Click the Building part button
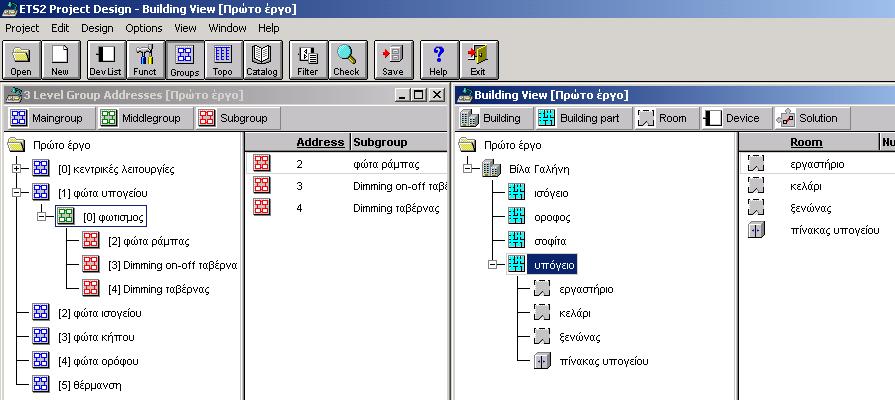 tap(584, 118)
